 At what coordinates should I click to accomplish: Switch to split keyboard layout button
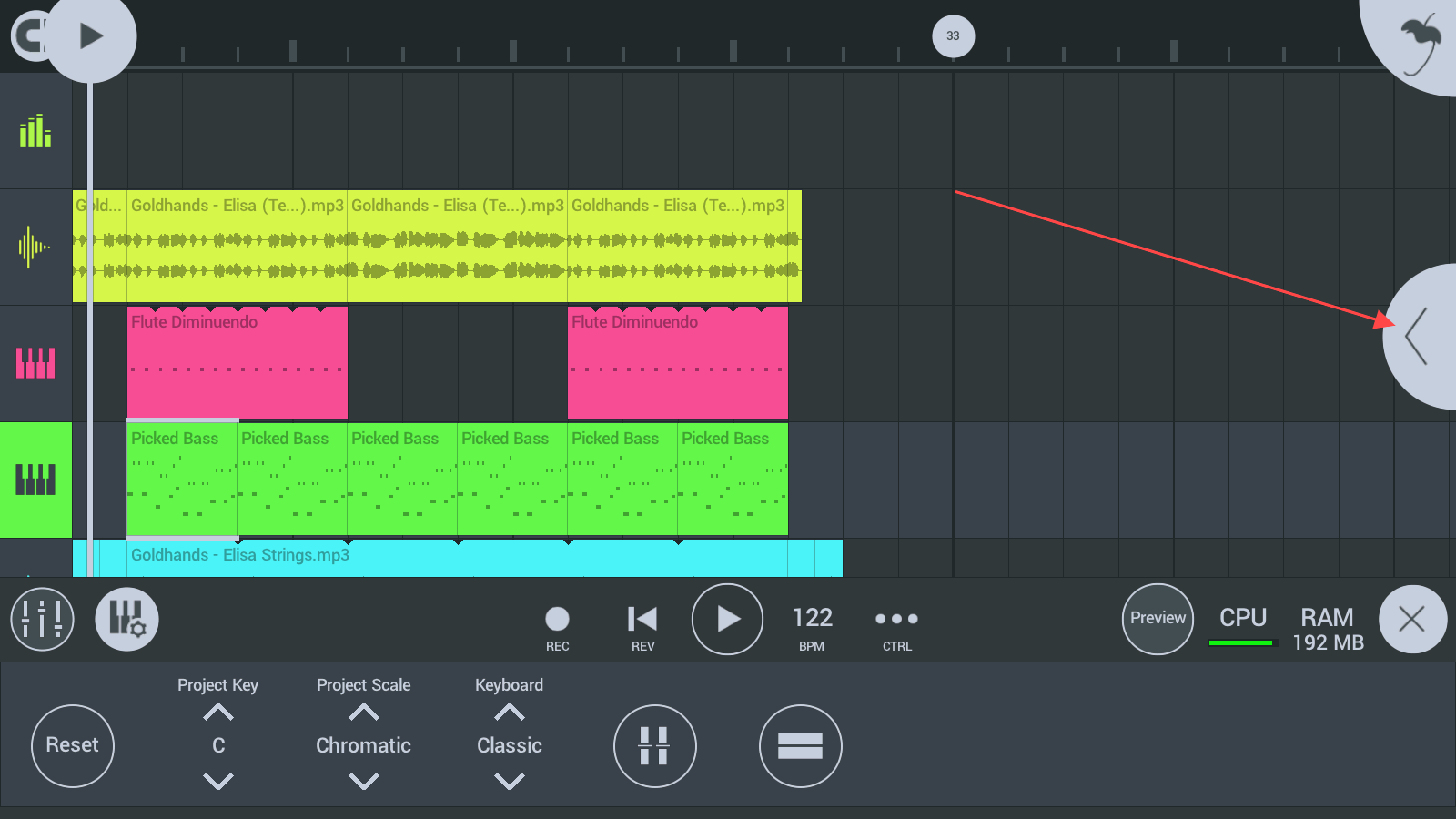point(654,746)
